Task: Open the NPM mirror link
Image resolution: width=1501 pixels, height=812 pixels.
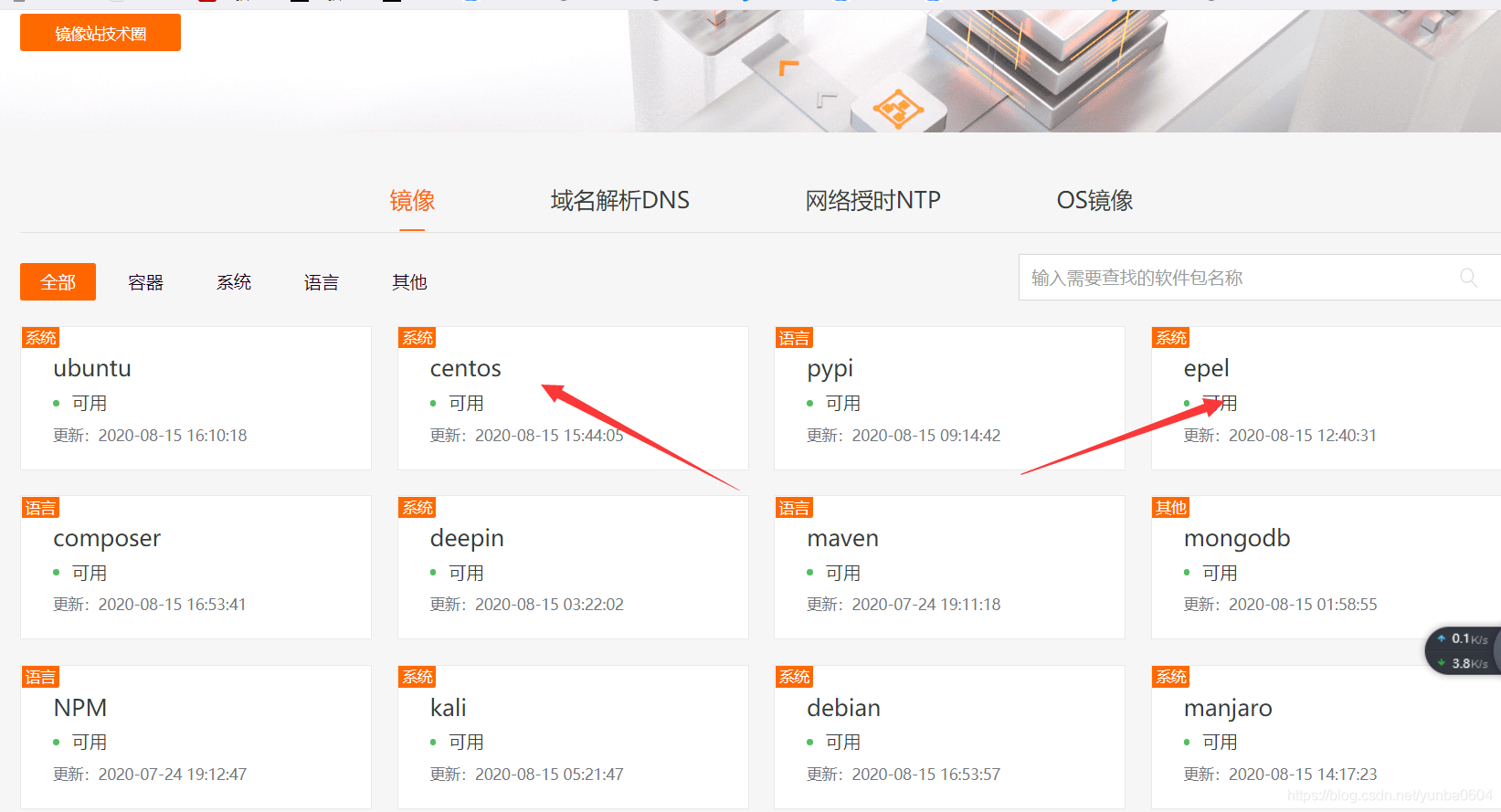Action: pos(80,708)
